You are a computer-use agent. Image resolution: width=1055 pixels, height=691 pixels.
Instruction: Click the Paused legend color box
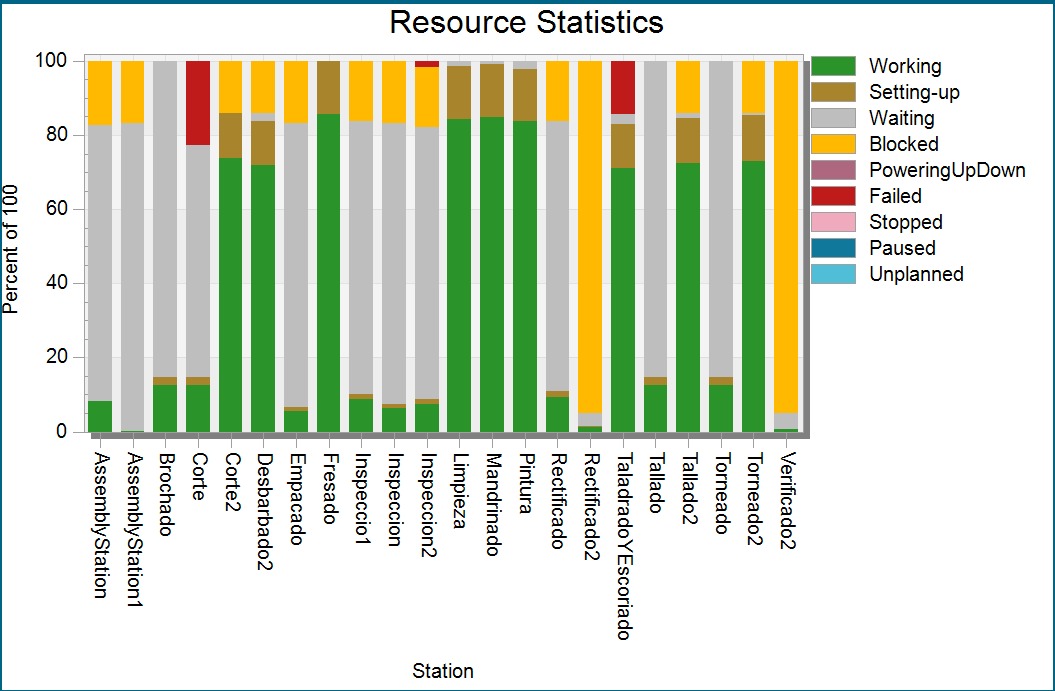(x=833, y=248)
